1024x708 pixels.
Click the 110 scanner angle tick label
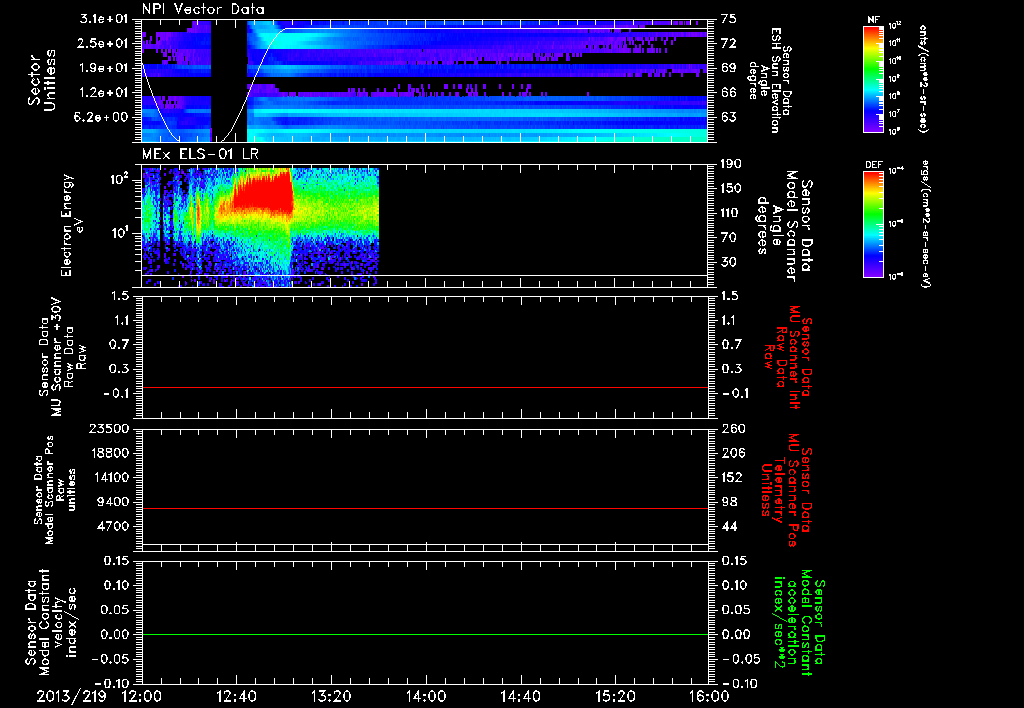coord(731,213)
